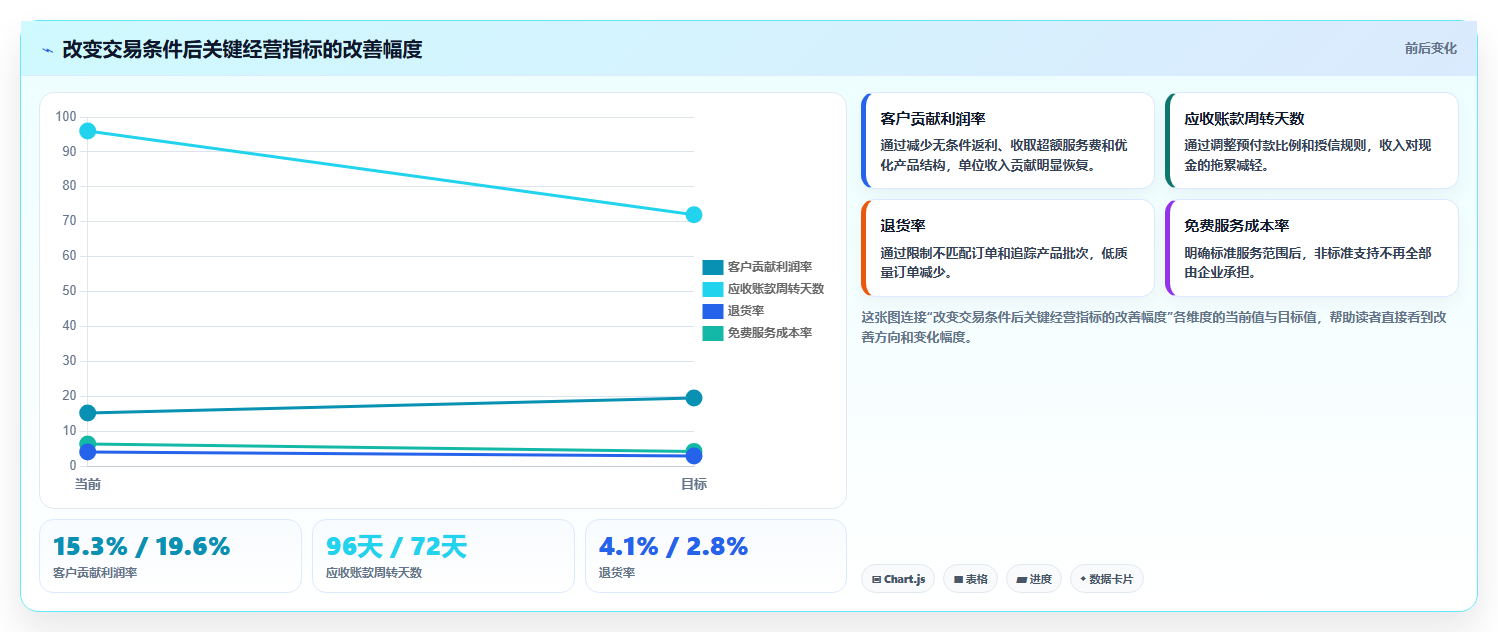Toggle 免费服务成本率 legend color box
The height and width of the screenshot is (632, 1498).
pos(712,333)
